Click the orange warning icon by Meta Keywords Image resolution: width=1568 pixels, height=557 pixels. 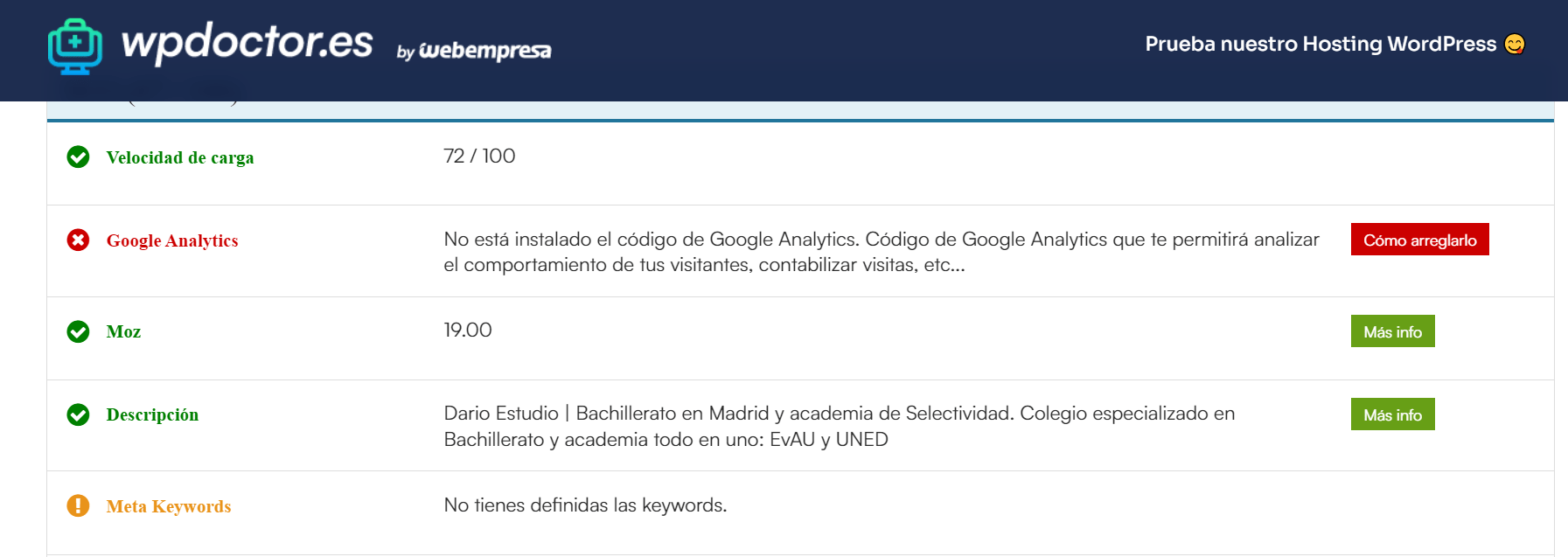tap(78, 506)
